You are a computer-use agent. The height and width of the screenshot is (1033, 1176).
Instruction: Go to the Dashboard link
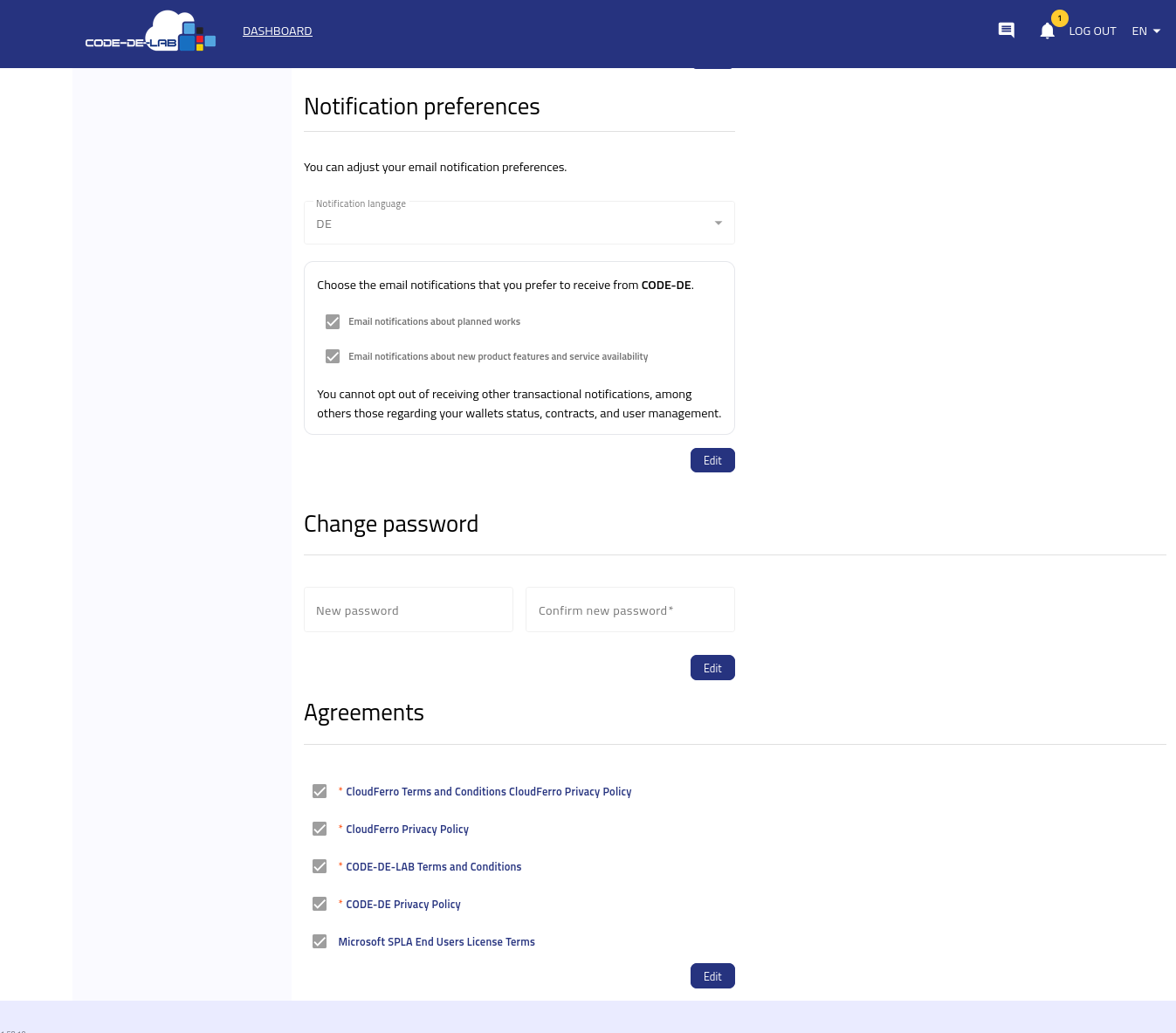(x=277, y=31)
